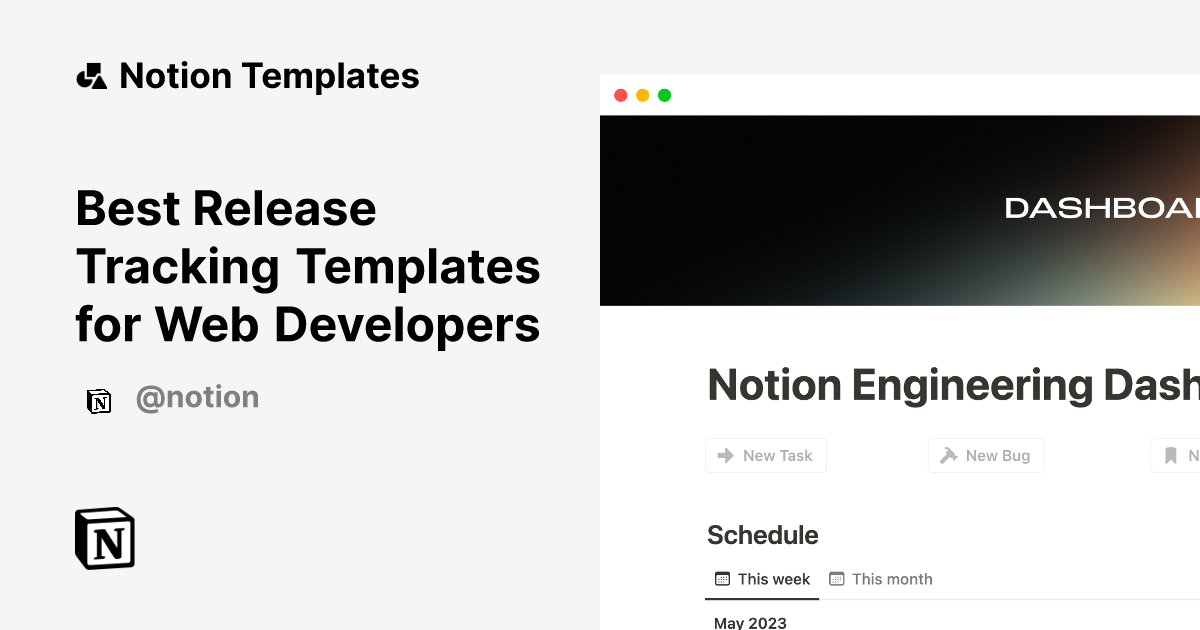Click the DASHBOARD banner image
Screen dimensions: 1200x630
[900, 210]
